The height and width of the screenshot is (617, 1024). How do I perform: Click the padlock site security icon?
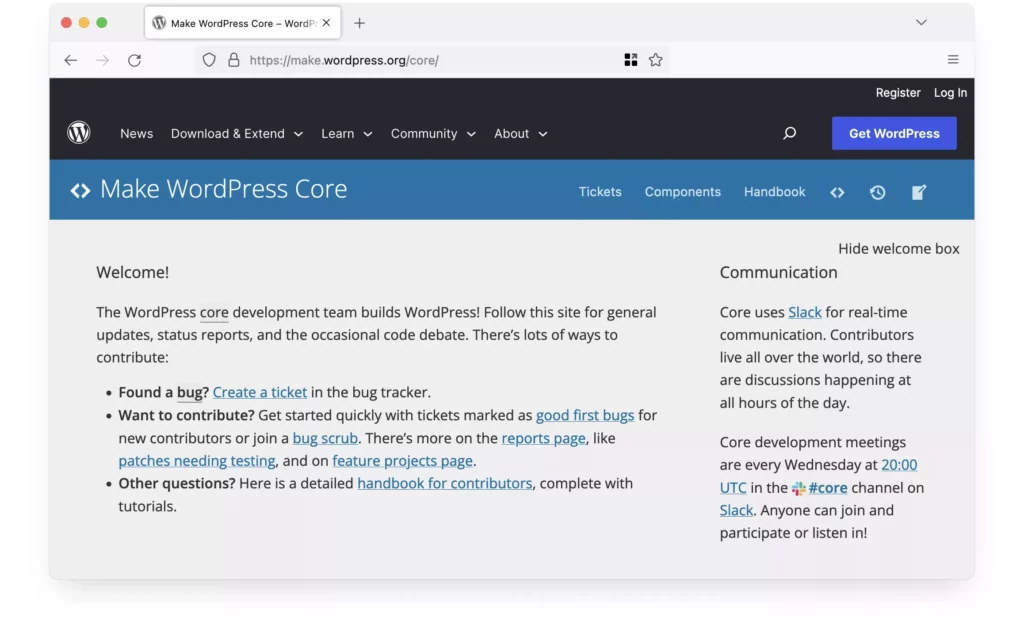click(234, 60)
